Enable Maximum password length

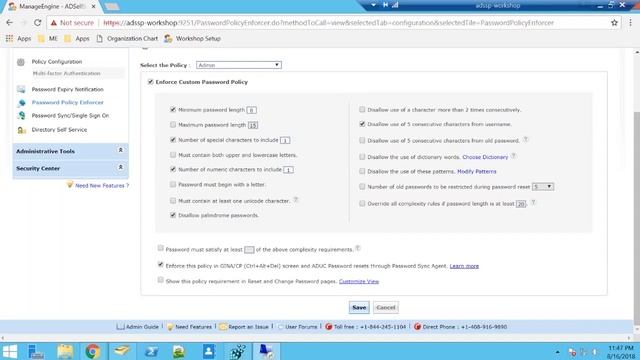pos(173,124)
